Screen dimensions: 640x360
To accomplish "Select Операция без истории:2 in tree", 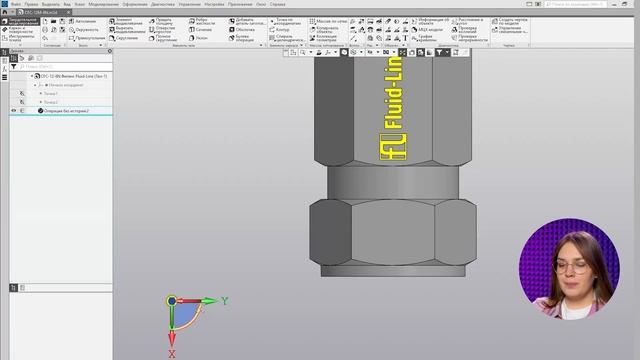I will click(66, 111).
